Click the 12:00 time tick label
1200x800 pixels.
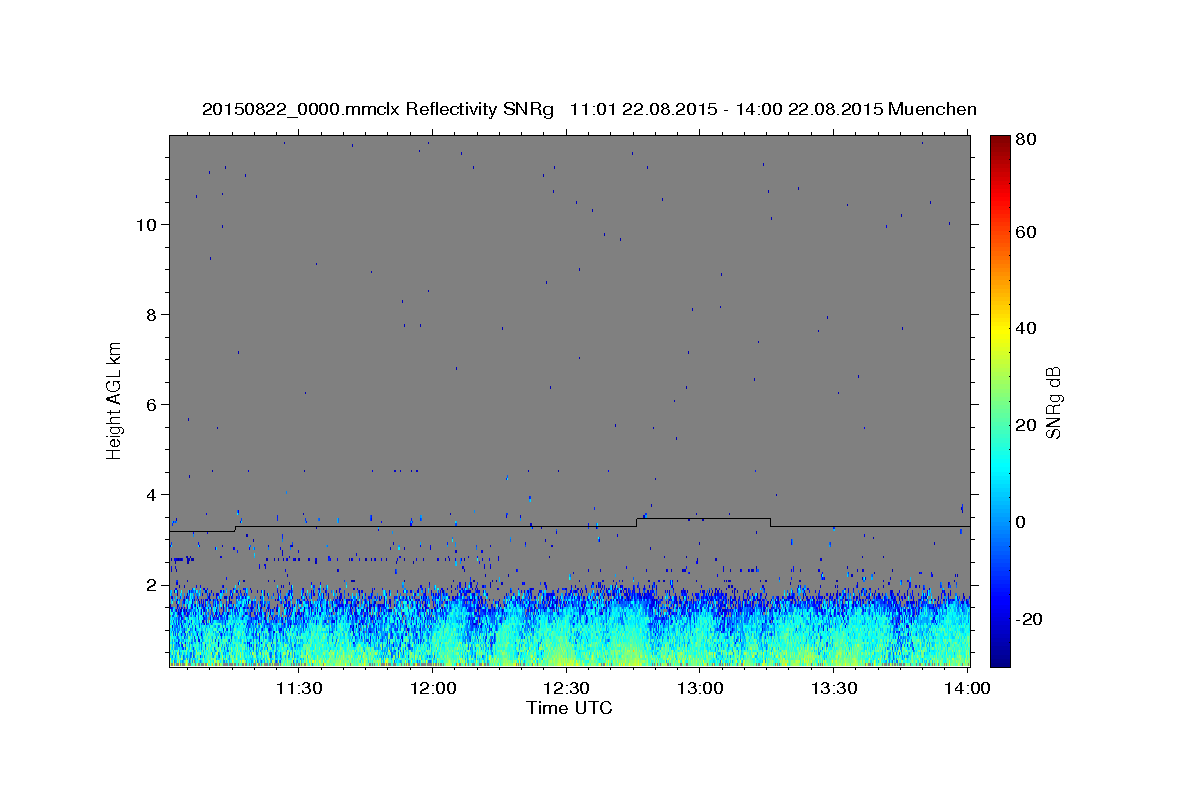point(432,688)
